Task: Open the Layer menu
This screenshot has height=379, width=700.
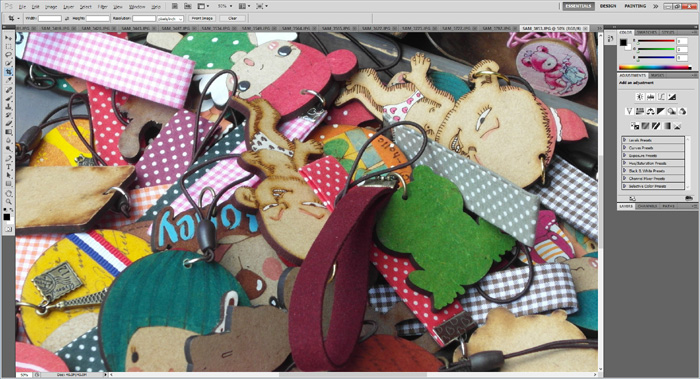Action: click(x=69, y=7)
